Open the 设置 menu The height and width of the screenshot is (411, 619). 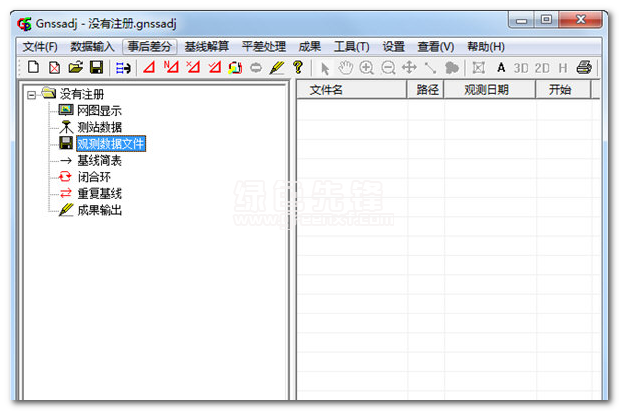(x=394, y=47)
